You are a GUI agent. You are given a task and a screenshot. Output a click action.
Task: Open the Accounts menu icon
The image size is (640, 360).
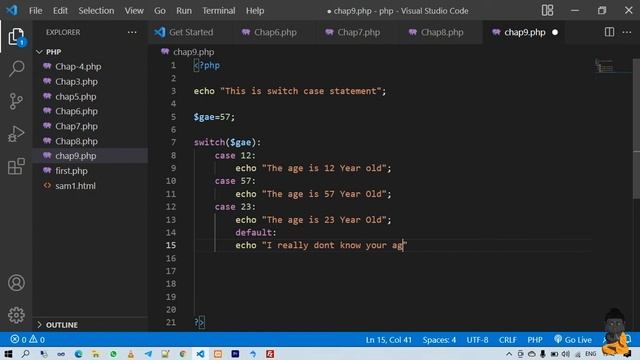tap(16, 283)
